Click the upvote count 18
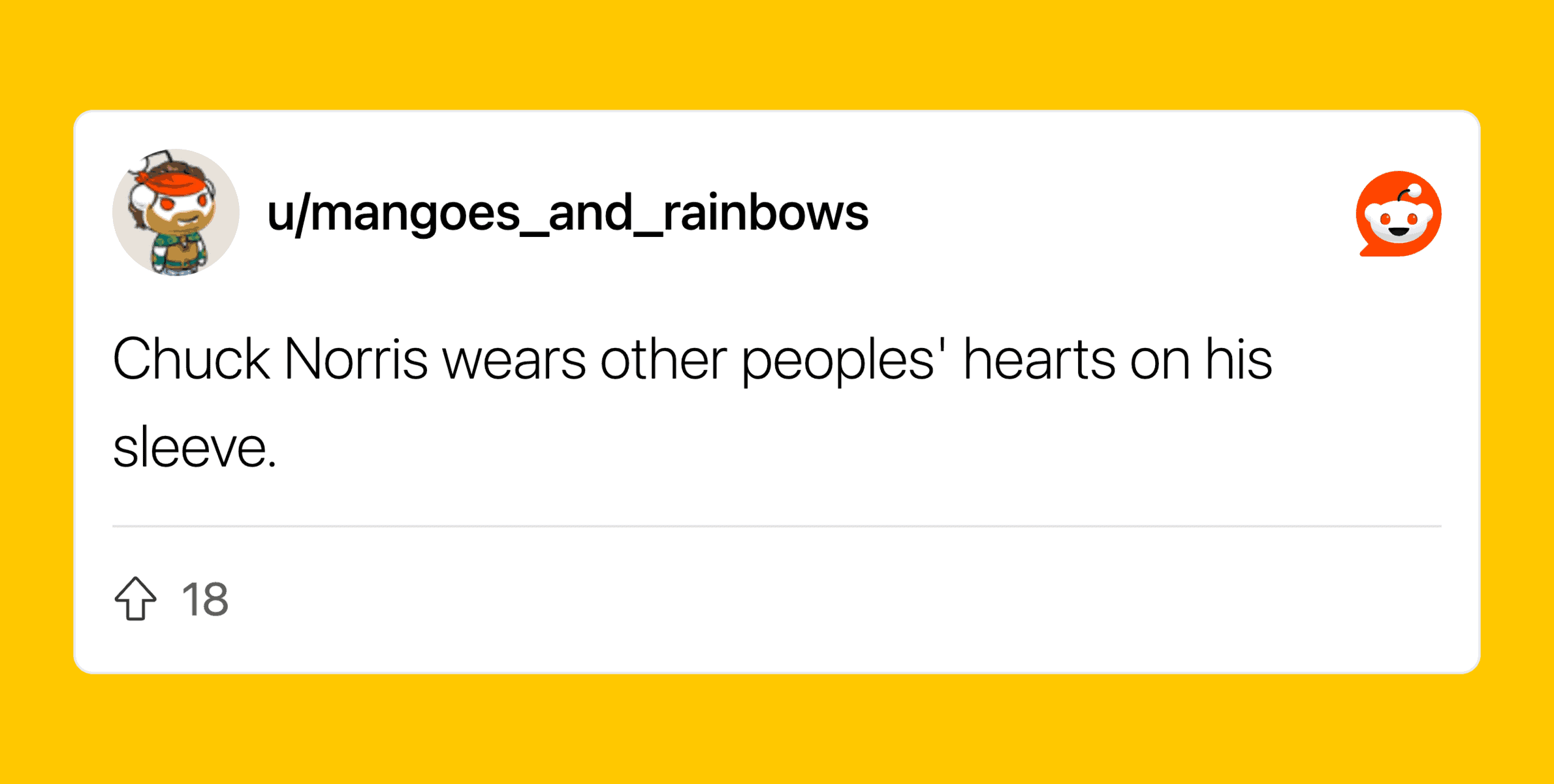 coord(205,599)
